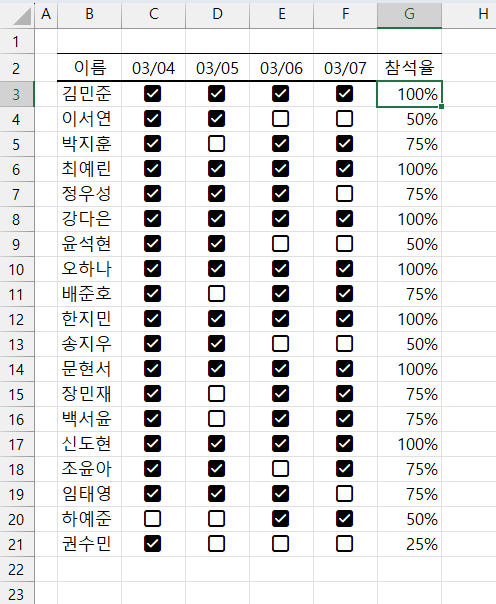The width and height of the screenshot is (496, 604).
Task: Check 조윤아's 03/06 attendance box
Action: pos(280,469)
